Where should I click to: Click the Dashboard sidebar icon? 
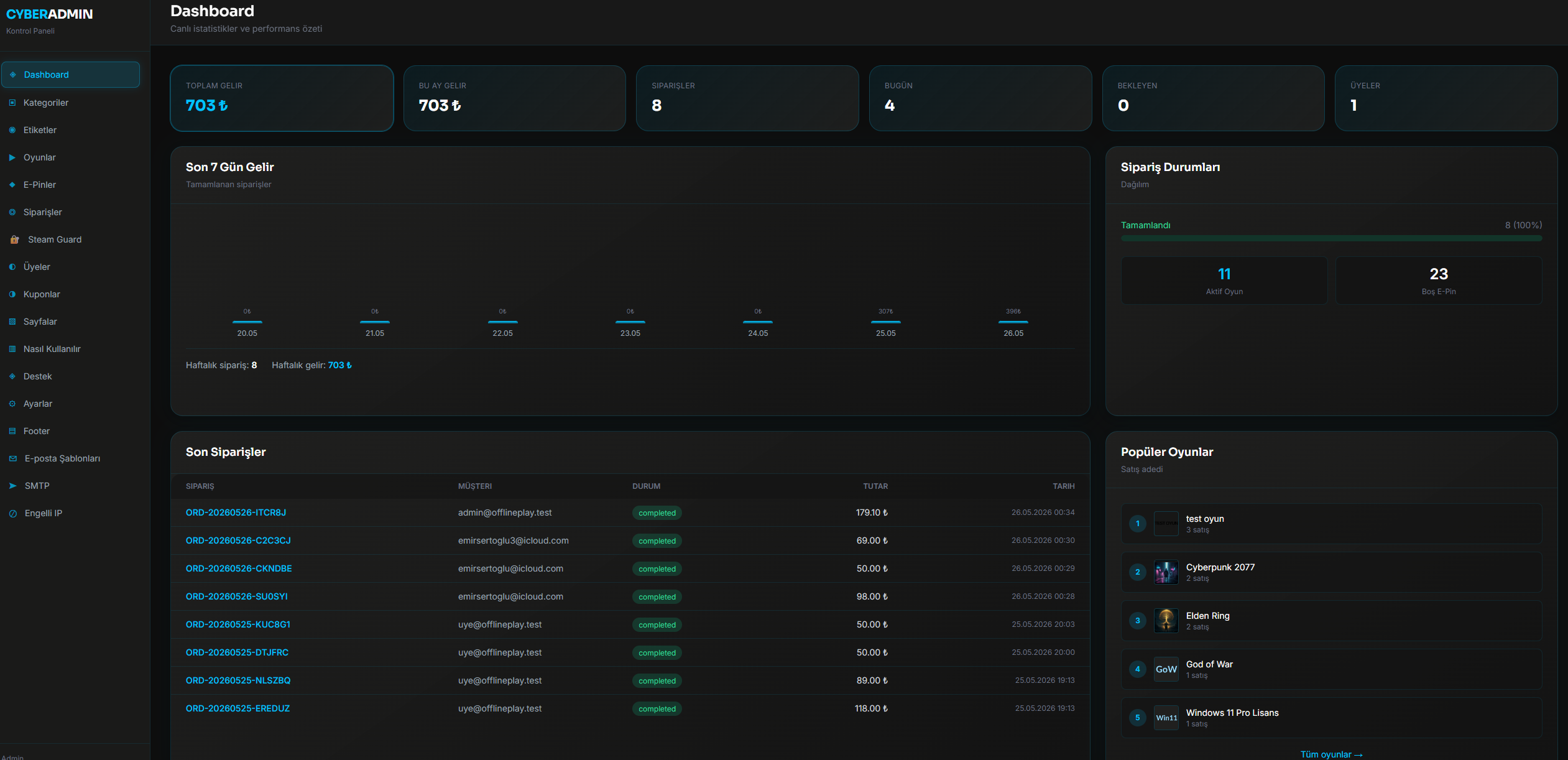point(12,75)
